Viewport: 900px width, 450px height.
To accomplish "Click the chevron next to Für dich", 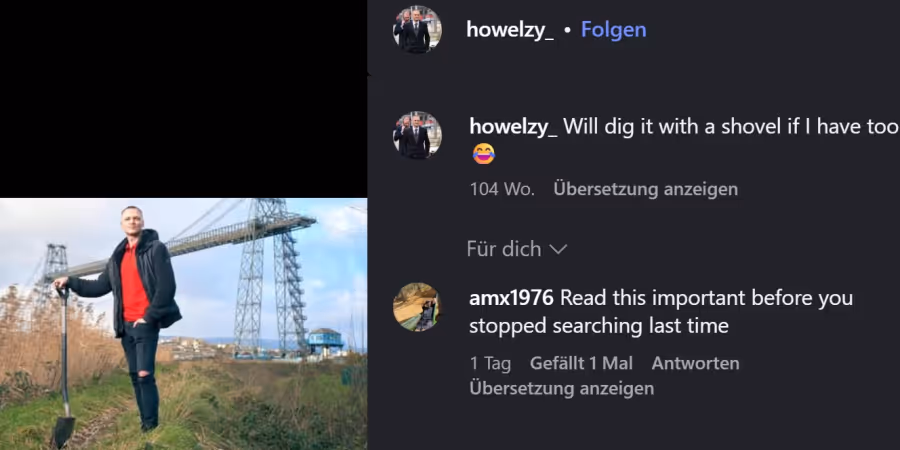I will click(x=558, y=249).
